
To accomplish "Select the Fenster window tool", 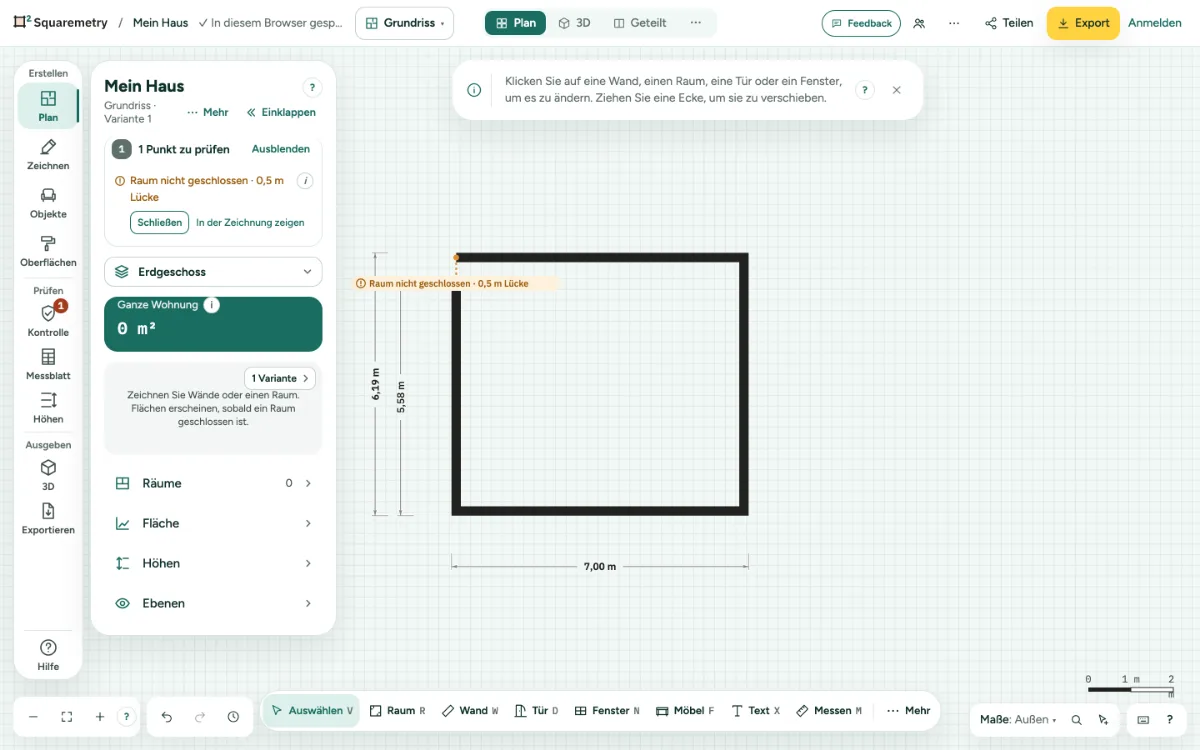I will tap(607, 711).
